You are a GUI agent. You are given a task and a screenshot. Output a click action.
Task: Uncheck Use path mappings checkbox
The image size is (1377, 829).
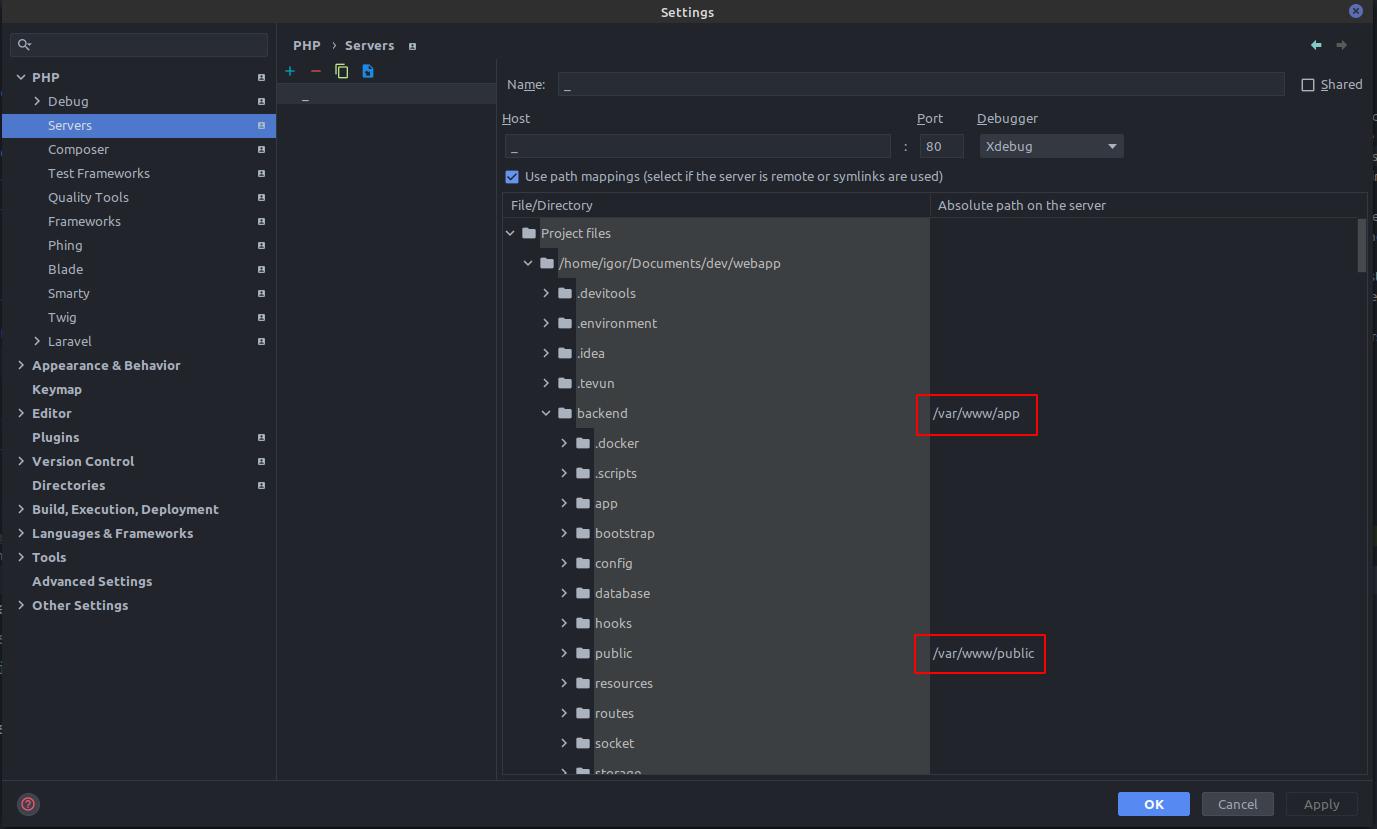(x=512, y=177)
